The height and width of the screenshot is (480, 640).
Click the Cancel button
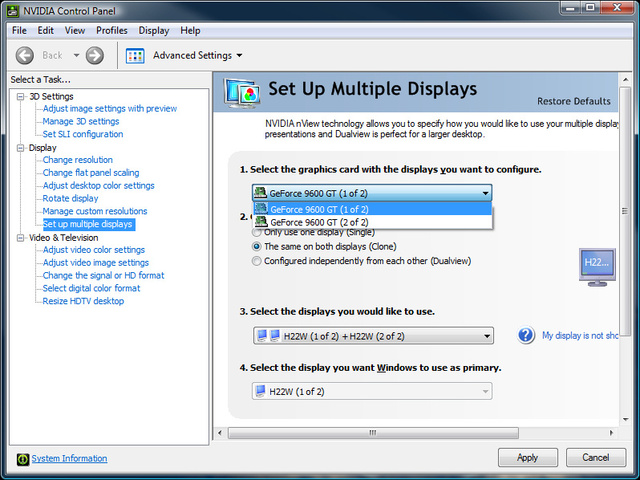pos(596,458)
